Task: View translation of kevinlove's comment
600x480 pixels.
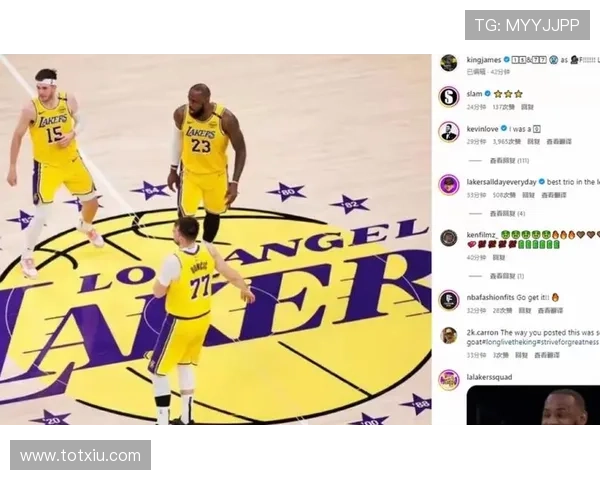Action: [559, 141]
